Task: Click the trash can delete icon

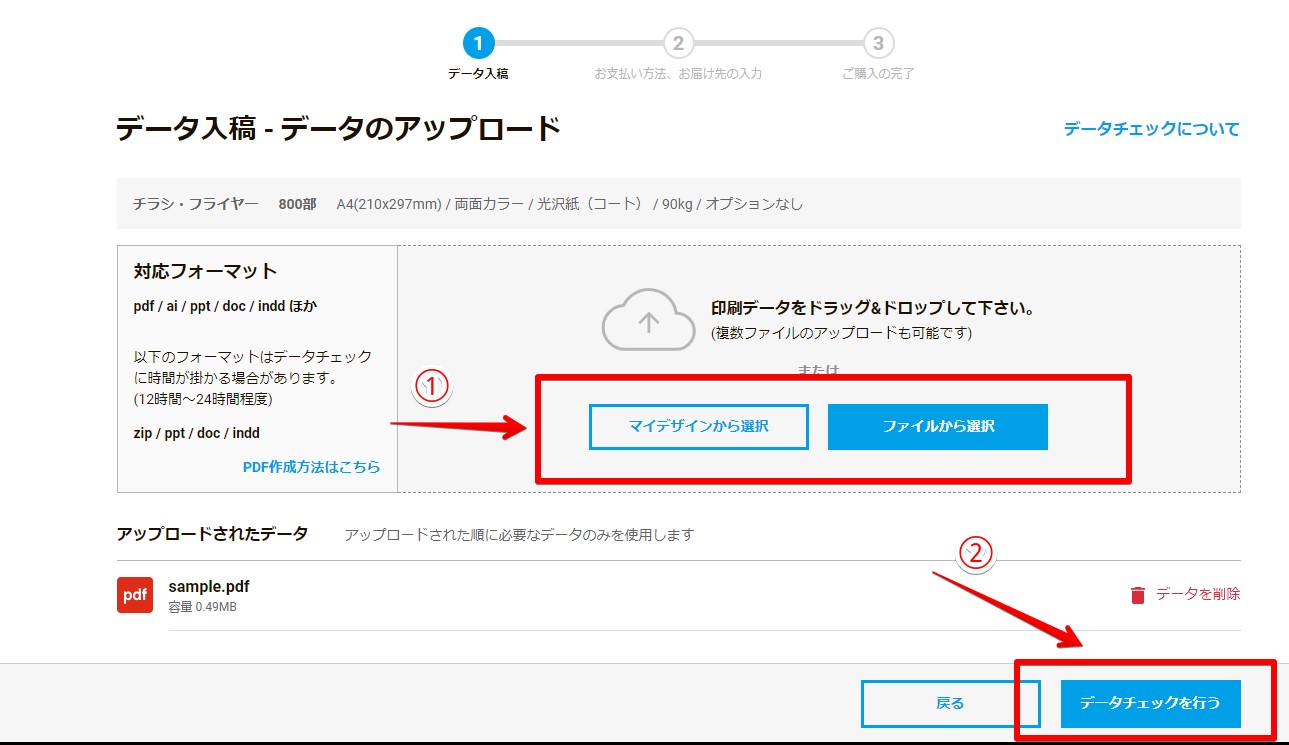Action: [1137, 595]
